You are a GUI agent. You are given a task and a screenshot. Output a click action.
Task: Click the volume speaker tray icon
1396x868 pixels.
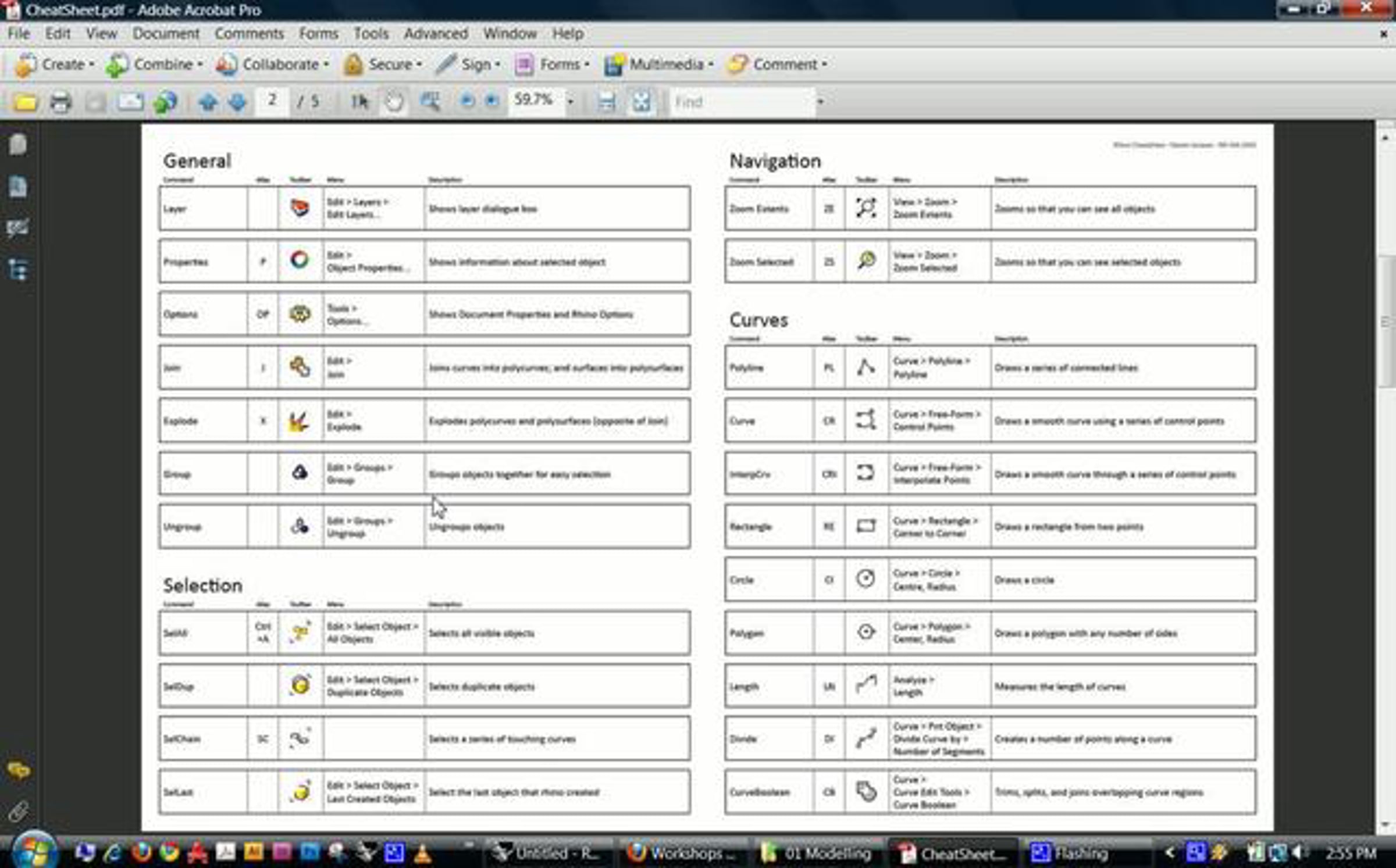(x=1298, y=853)
